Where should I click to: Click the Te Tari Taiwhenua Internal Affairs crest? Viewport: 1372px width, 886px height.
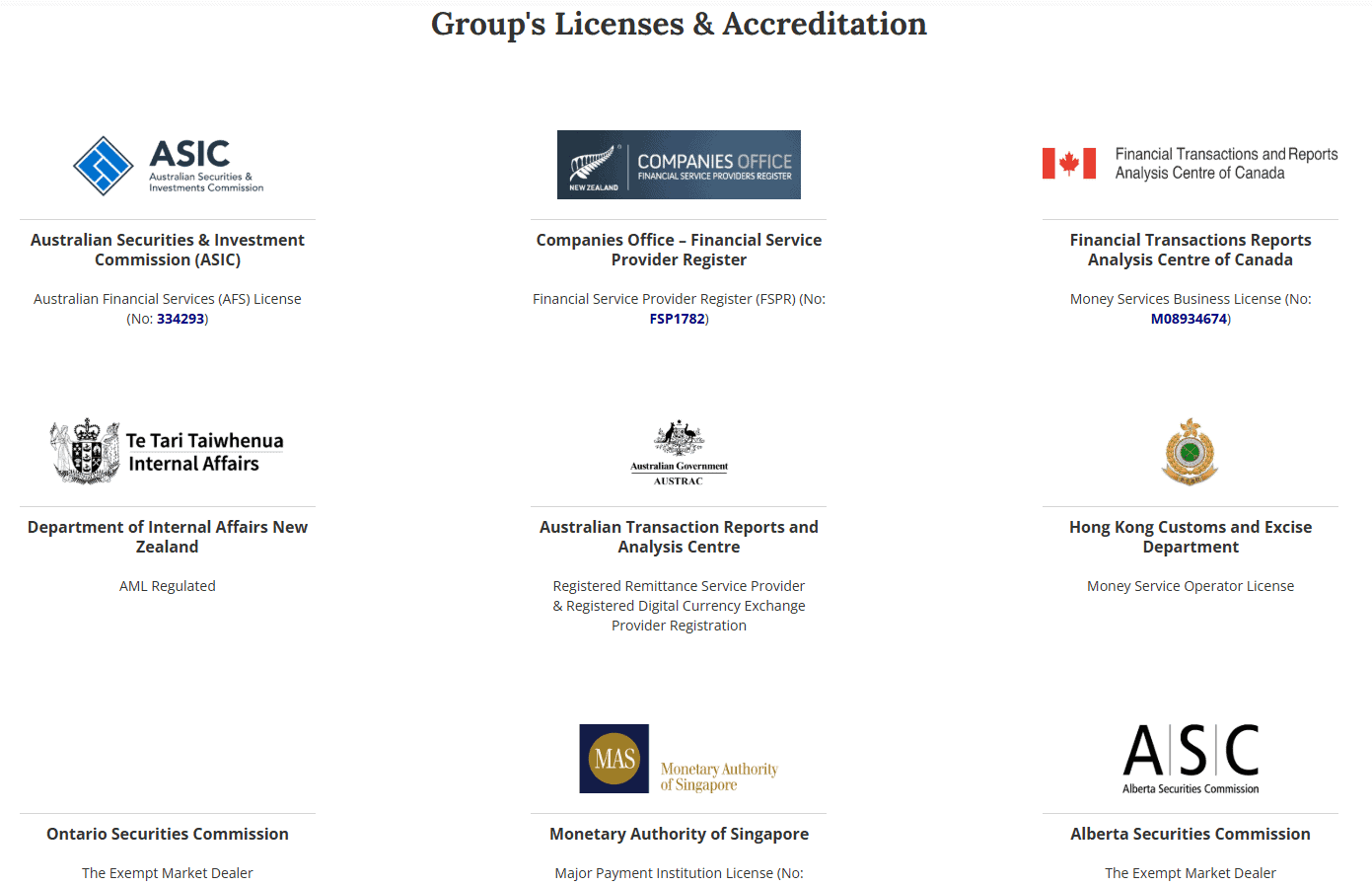pyautogui.click(x=87, y=451)
